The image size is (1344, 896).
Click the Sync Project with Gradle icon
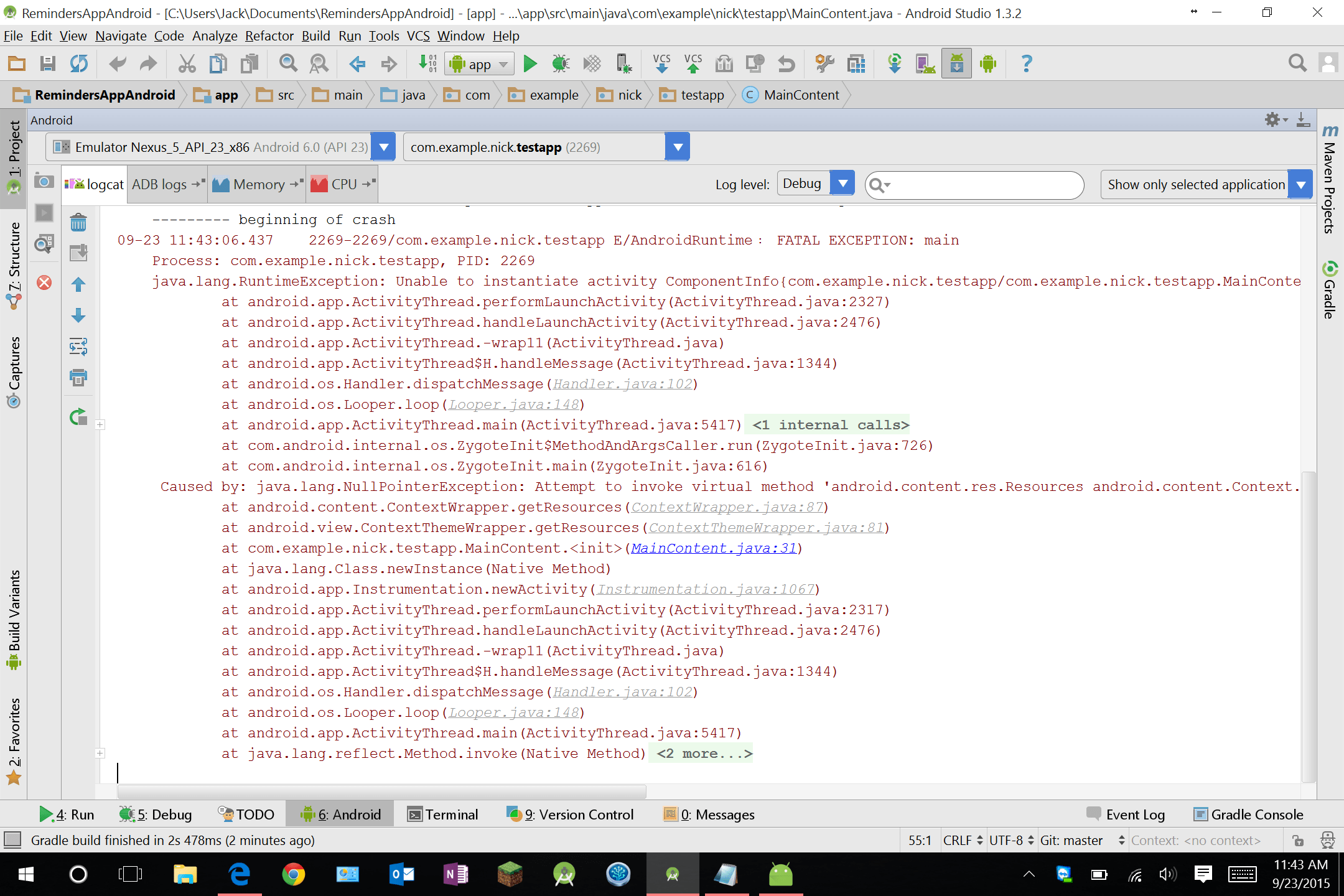click(x=894, y=63)
